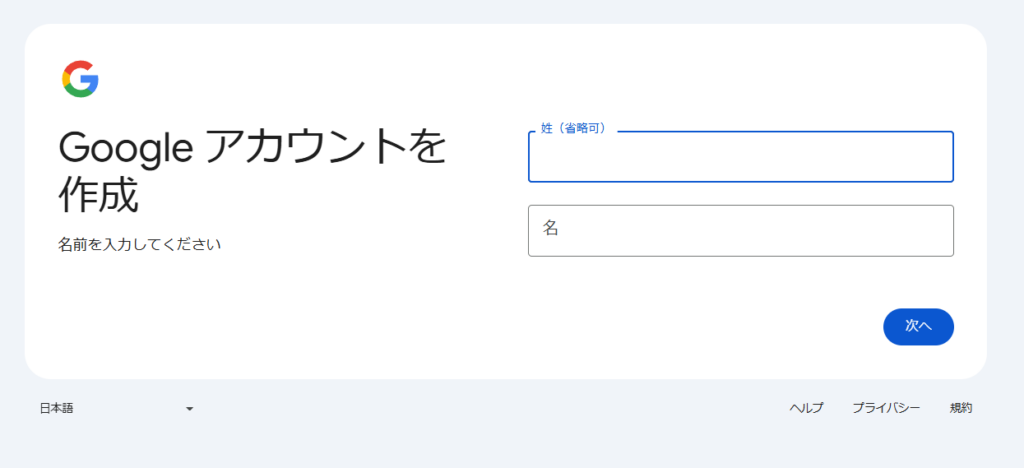Open the プライバシー link
Image resolution: width=1024 pixels, height=468 pixels.
coord(886,409)
